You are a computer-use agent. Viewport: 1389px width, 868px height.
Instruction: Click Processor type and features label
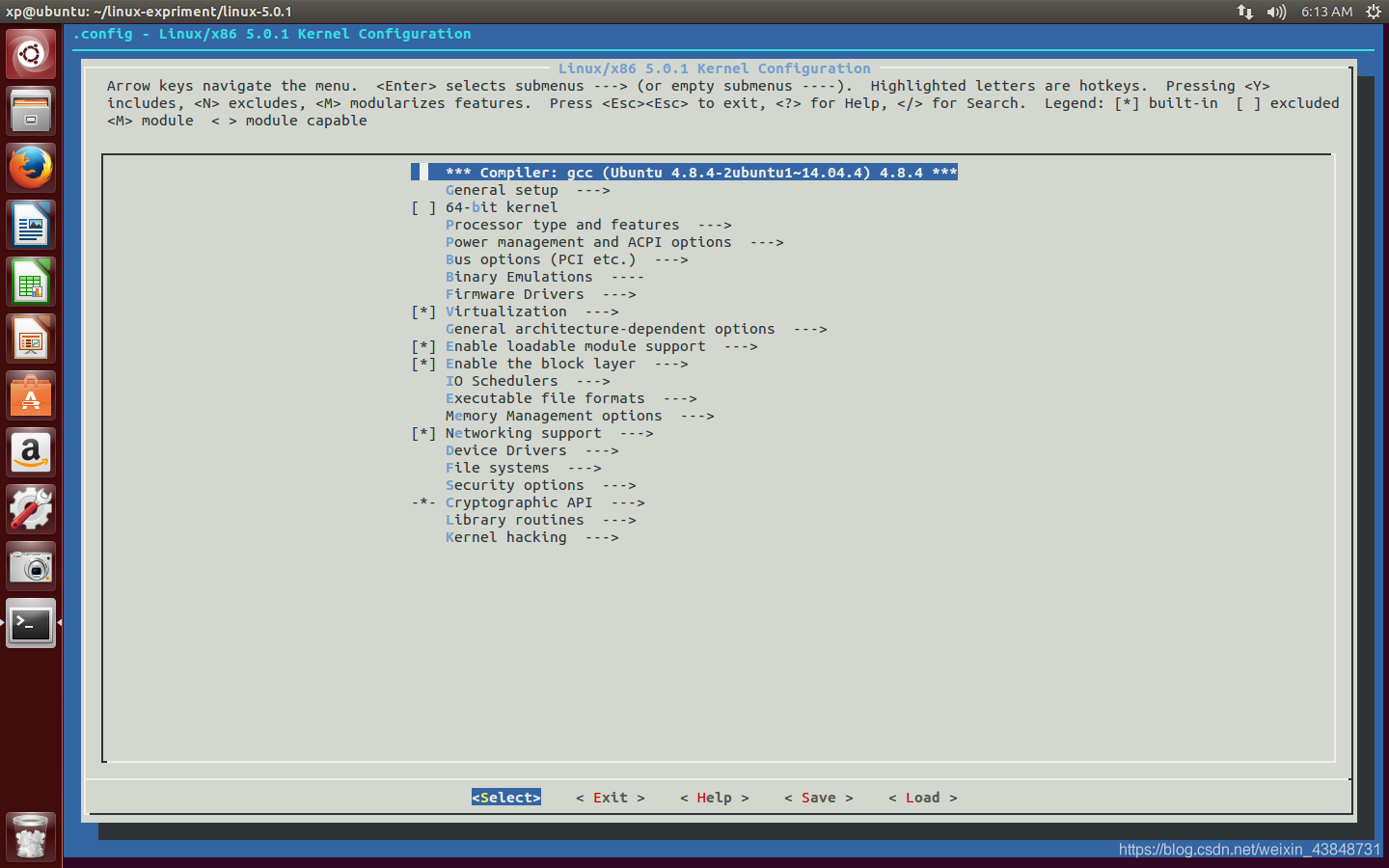pyautogui.click(x=562, y=225)
